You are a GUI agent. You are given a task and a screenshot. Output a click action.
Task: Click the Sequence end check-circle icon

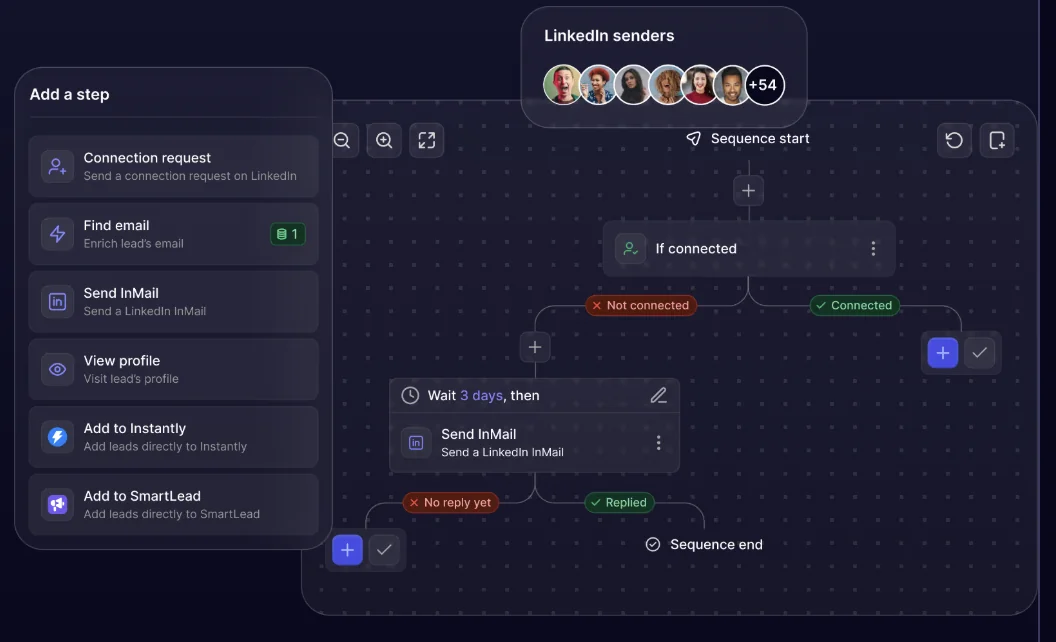pyautogui.click(x=653, y=544)
